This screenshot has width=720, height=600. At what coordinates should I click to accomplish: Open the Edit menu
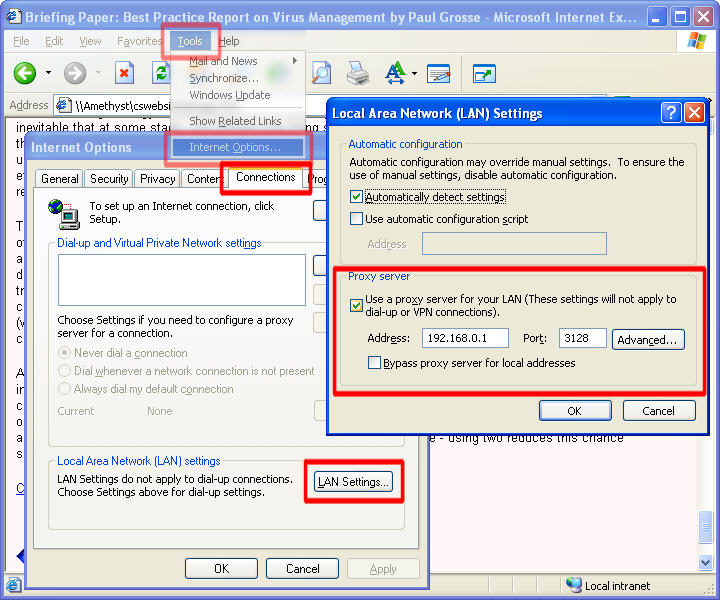54,41
